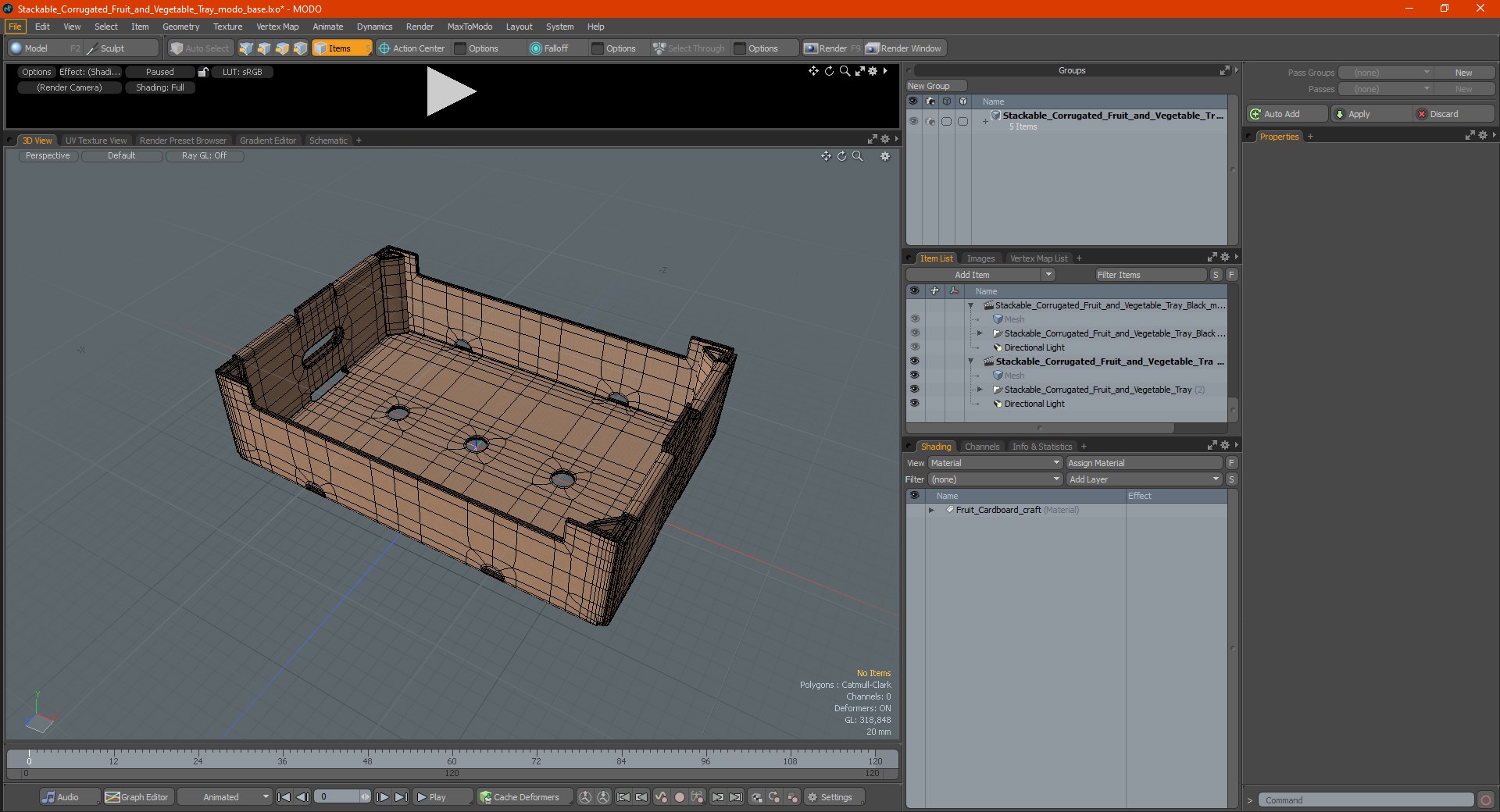
Task: Open the Audio settings in timeline
Action: (x=61, y=797)
